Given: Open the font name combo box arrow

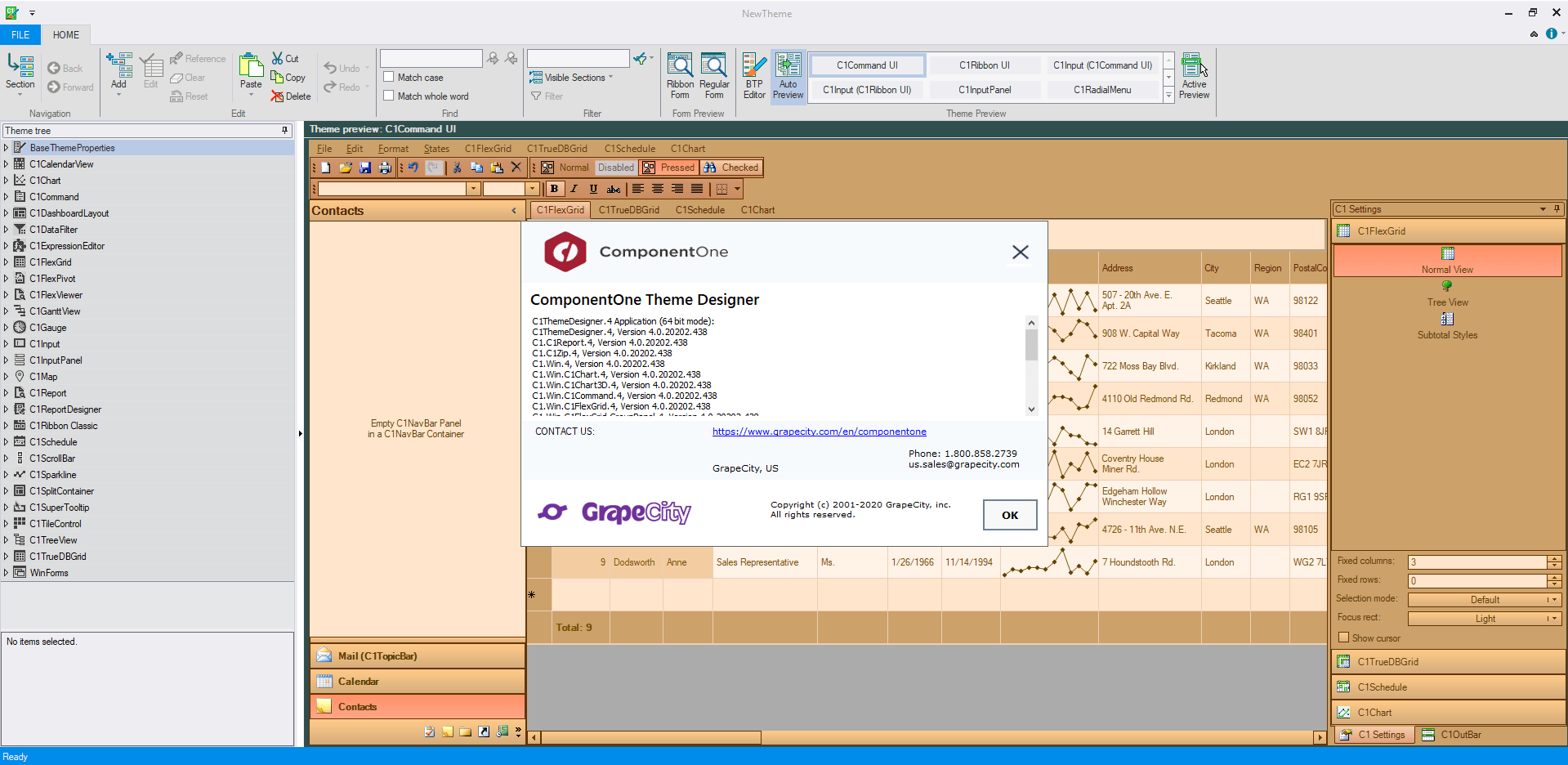Looking at the screenshot, I should (472, 189).
